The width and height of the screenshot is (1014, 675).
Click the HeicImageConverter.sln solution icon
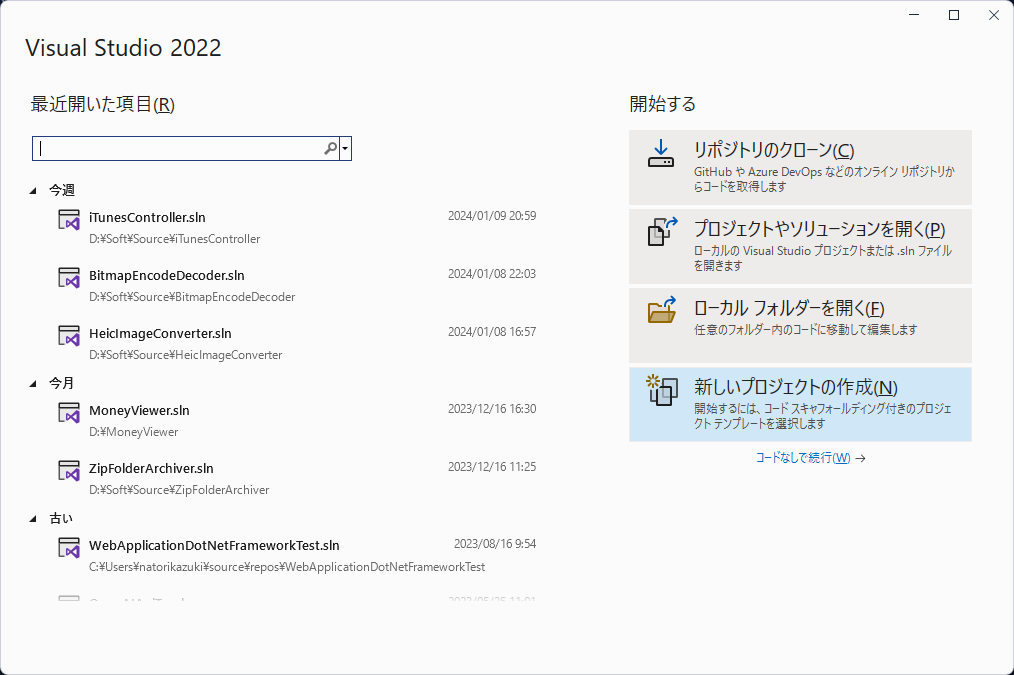[x=69, y=337]
